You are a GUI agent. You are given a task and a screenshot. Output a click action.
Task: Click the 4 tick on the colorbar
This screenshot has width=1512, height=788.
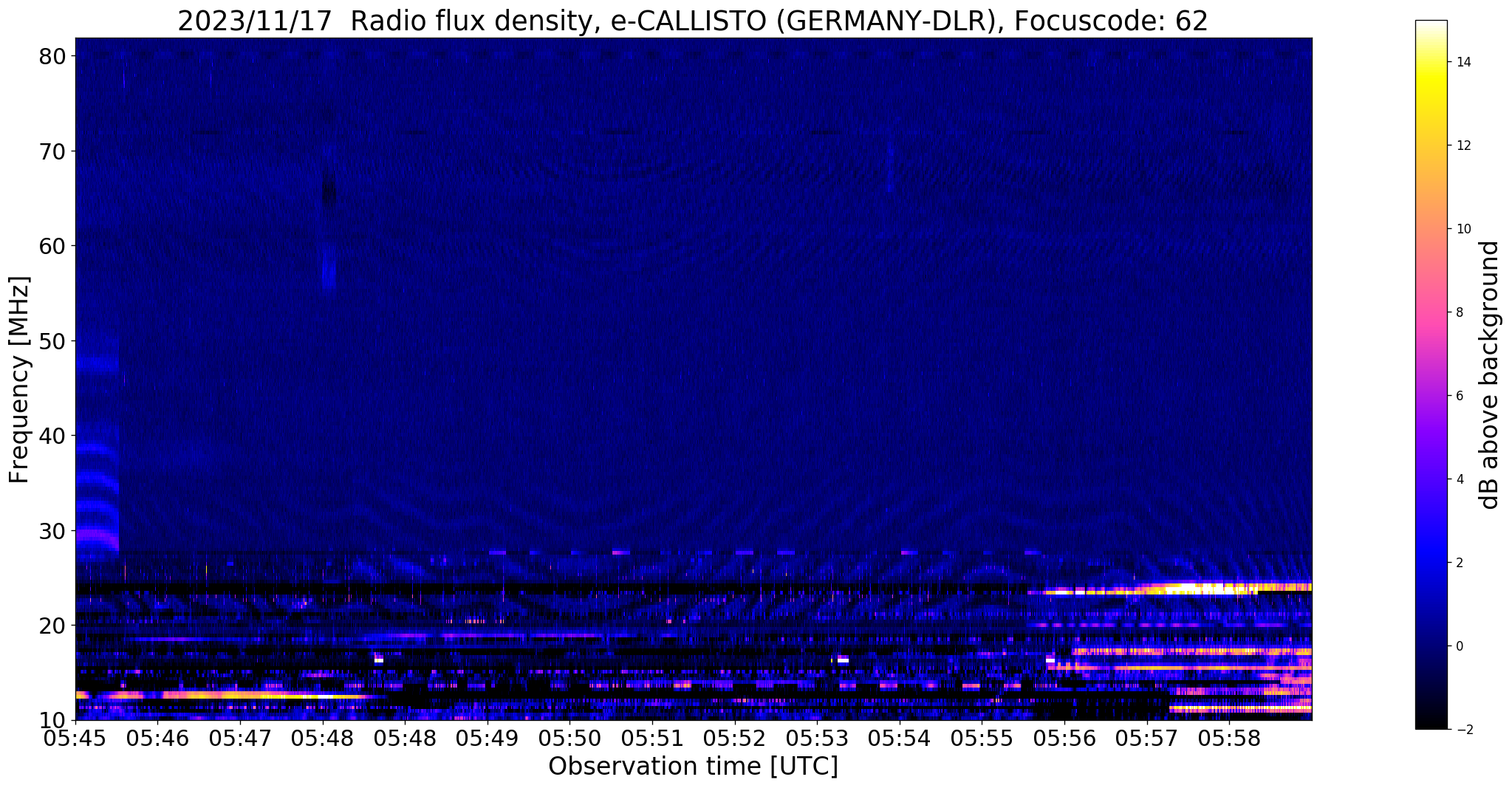point(1460,479)
